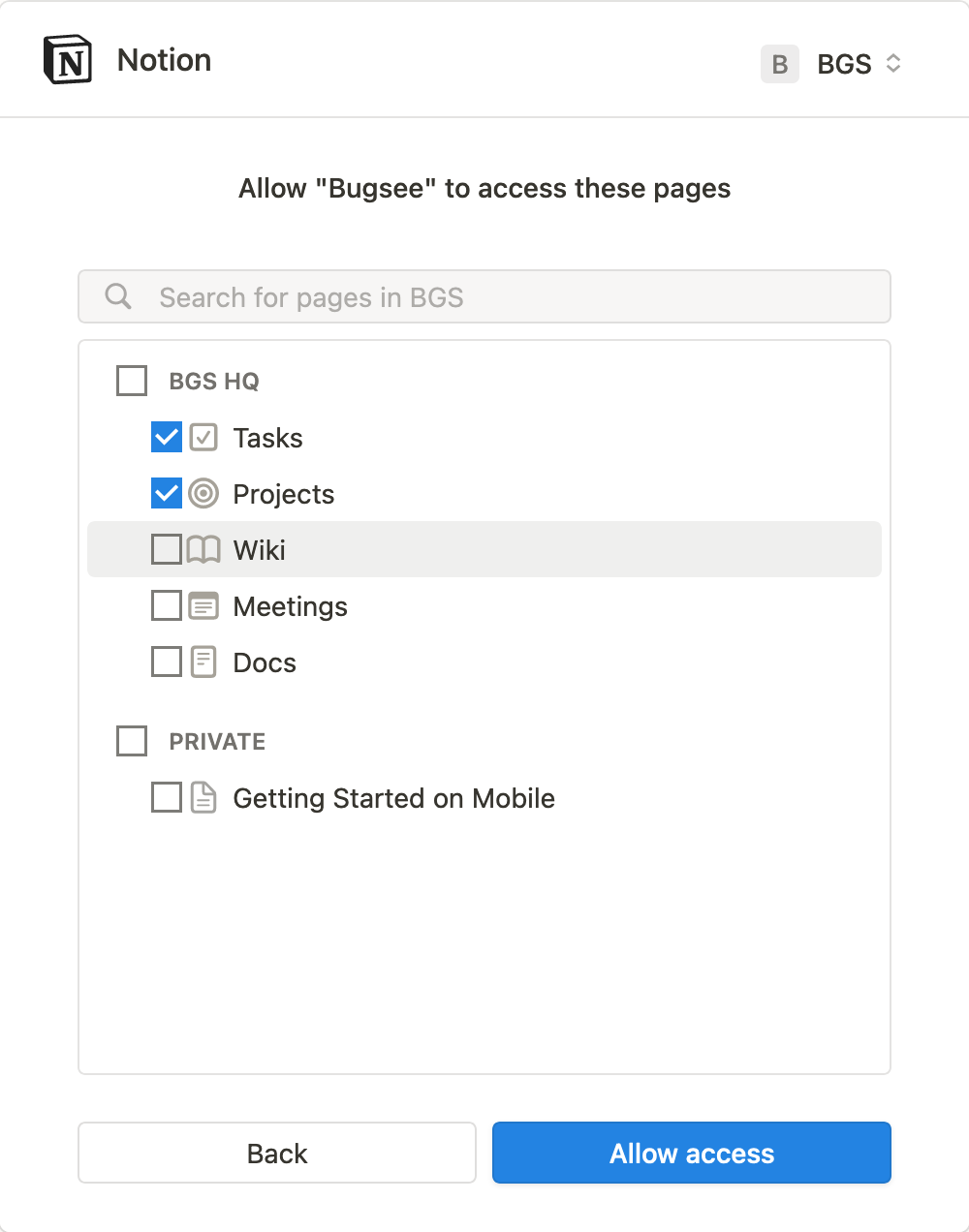The image size is (969, 1232).
Task: Click the Back button
Action: click(x=276, y=1153)
